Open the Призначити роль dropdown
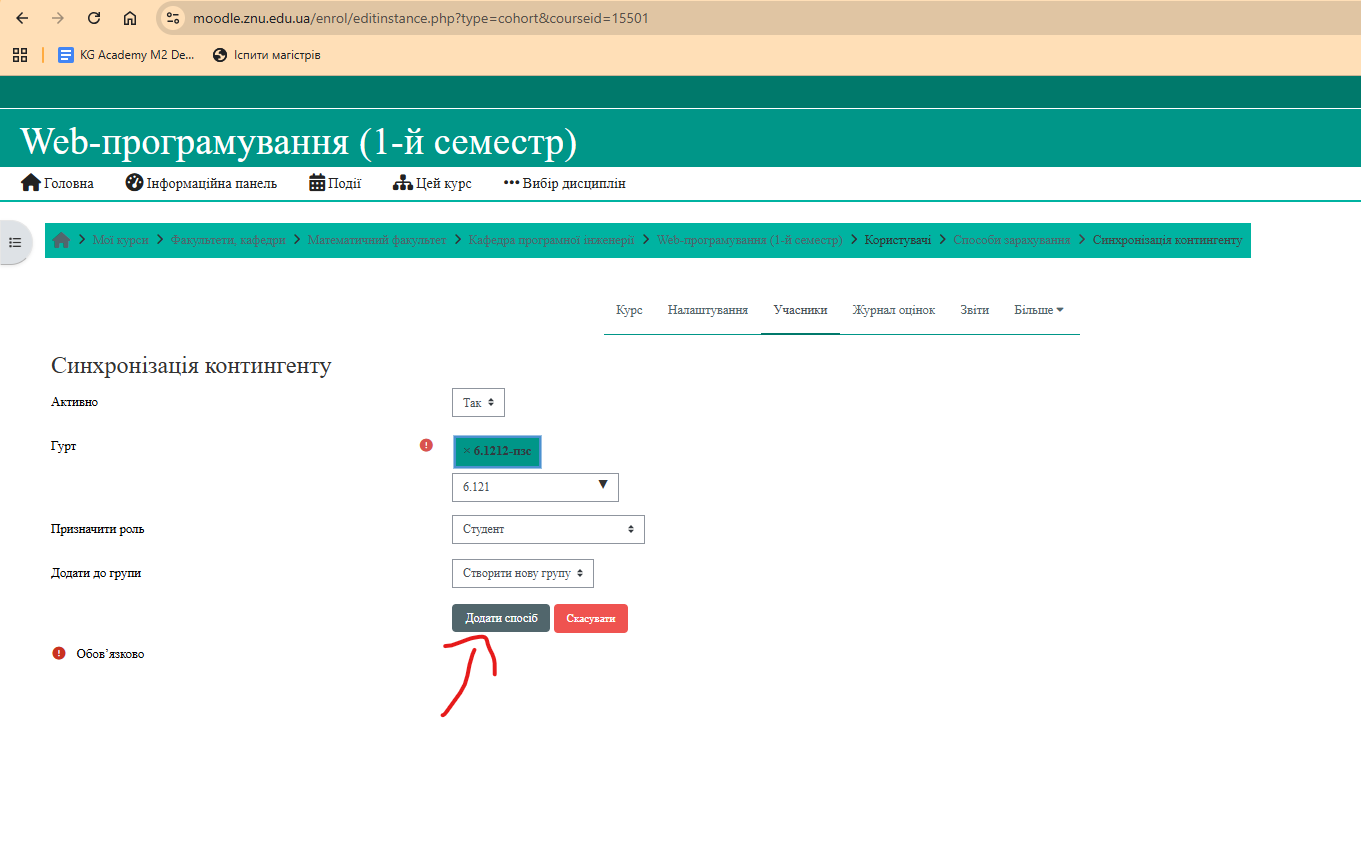 point(548,529)
